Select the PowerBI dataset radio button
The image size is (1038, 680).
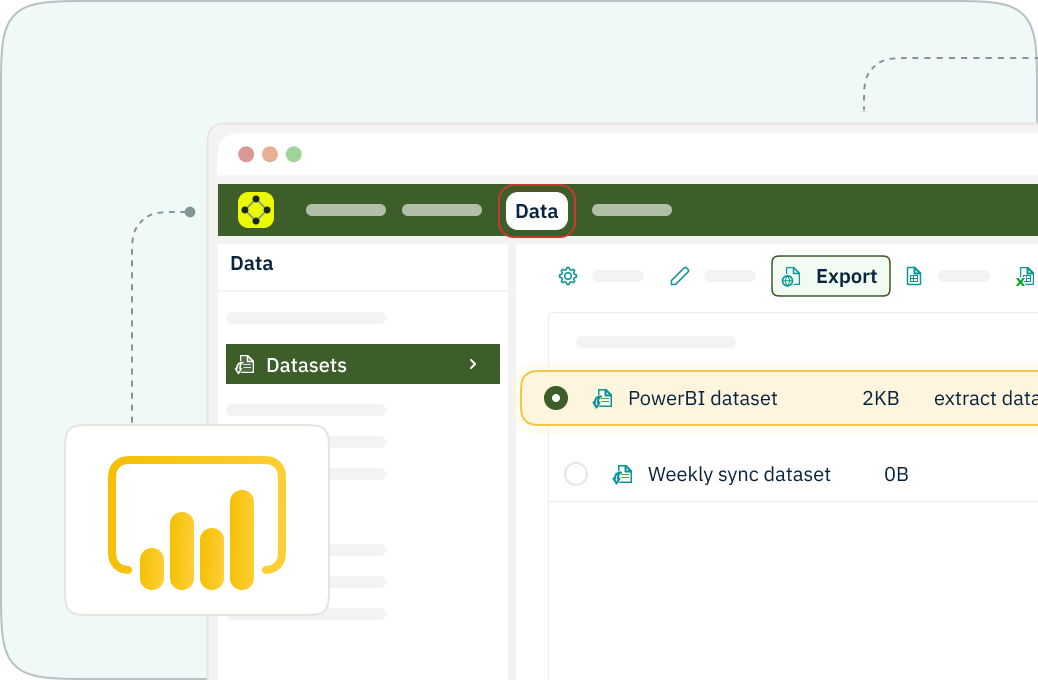point(556,398)
